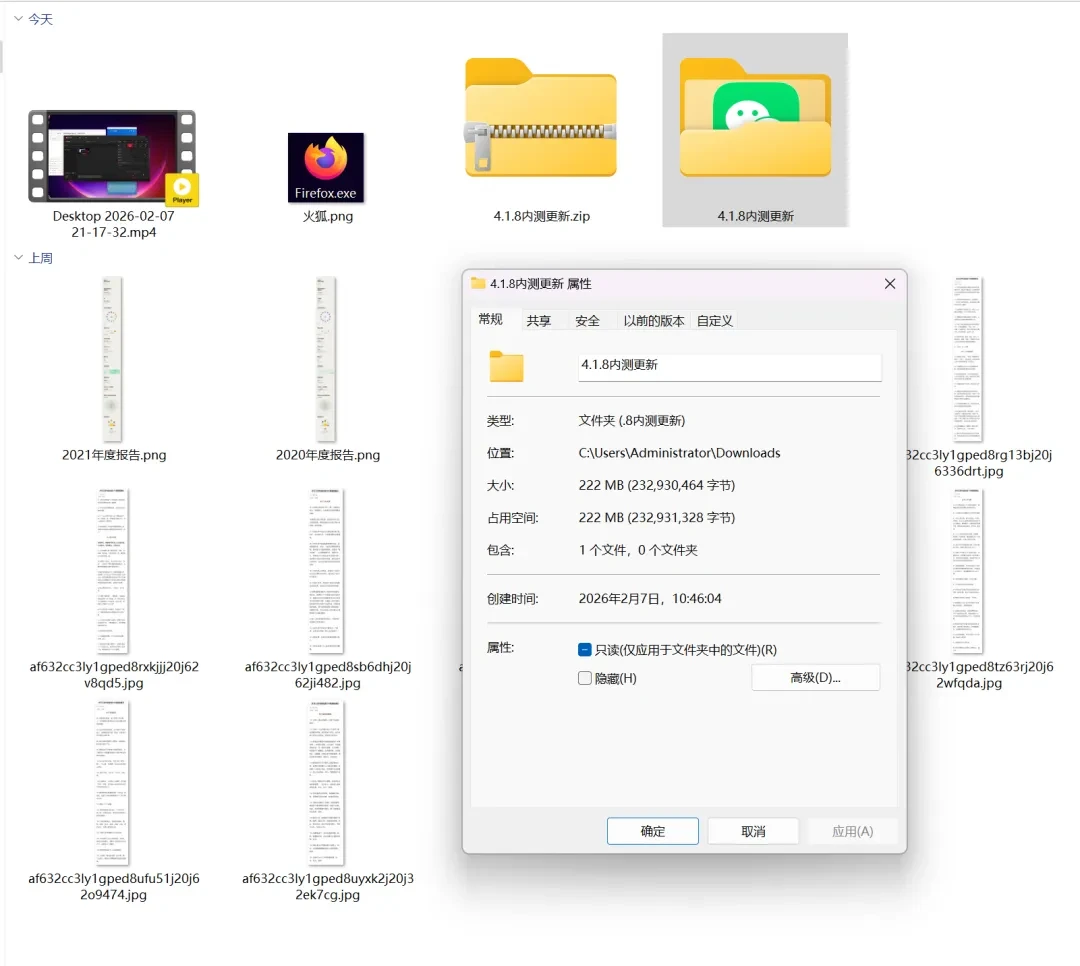
Task: Open 2020年度报告.png thumbnail
Action: click(326, 359)
